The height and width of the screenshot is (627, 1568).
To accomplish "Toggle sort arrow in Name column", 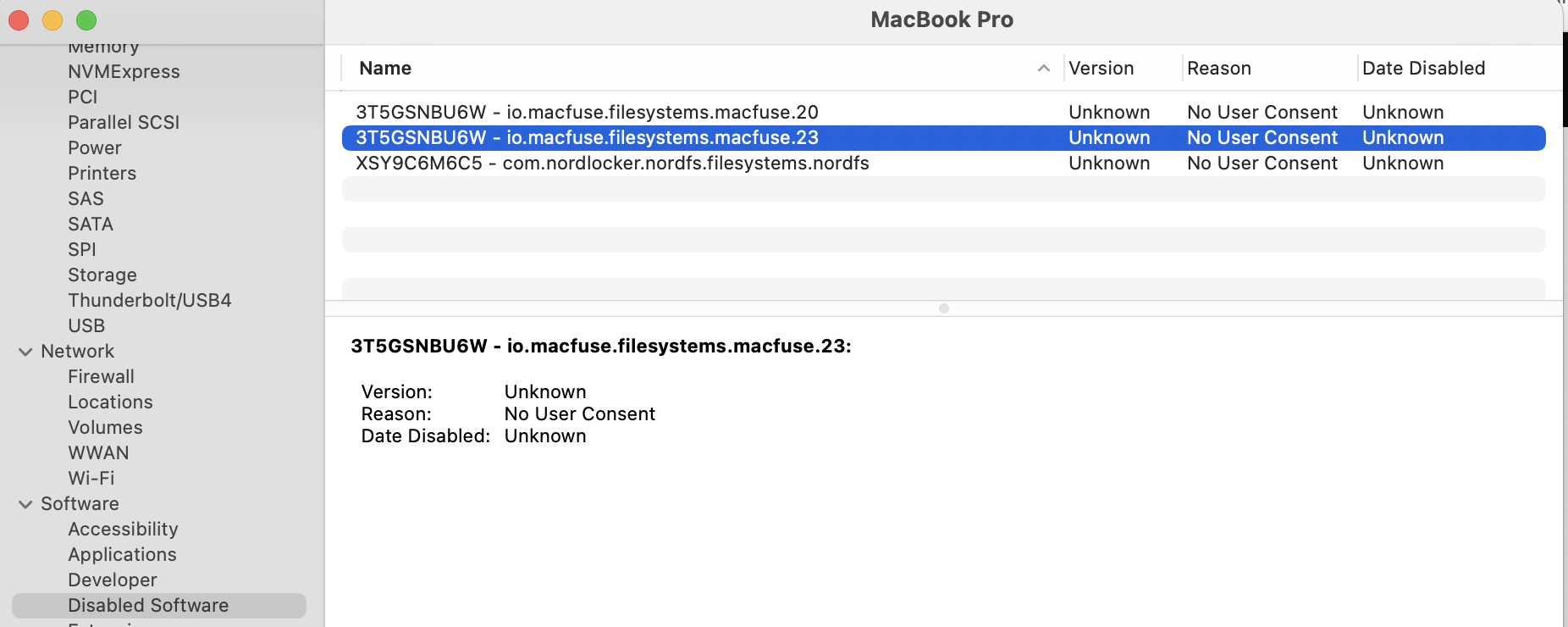I will (1043, 69).
